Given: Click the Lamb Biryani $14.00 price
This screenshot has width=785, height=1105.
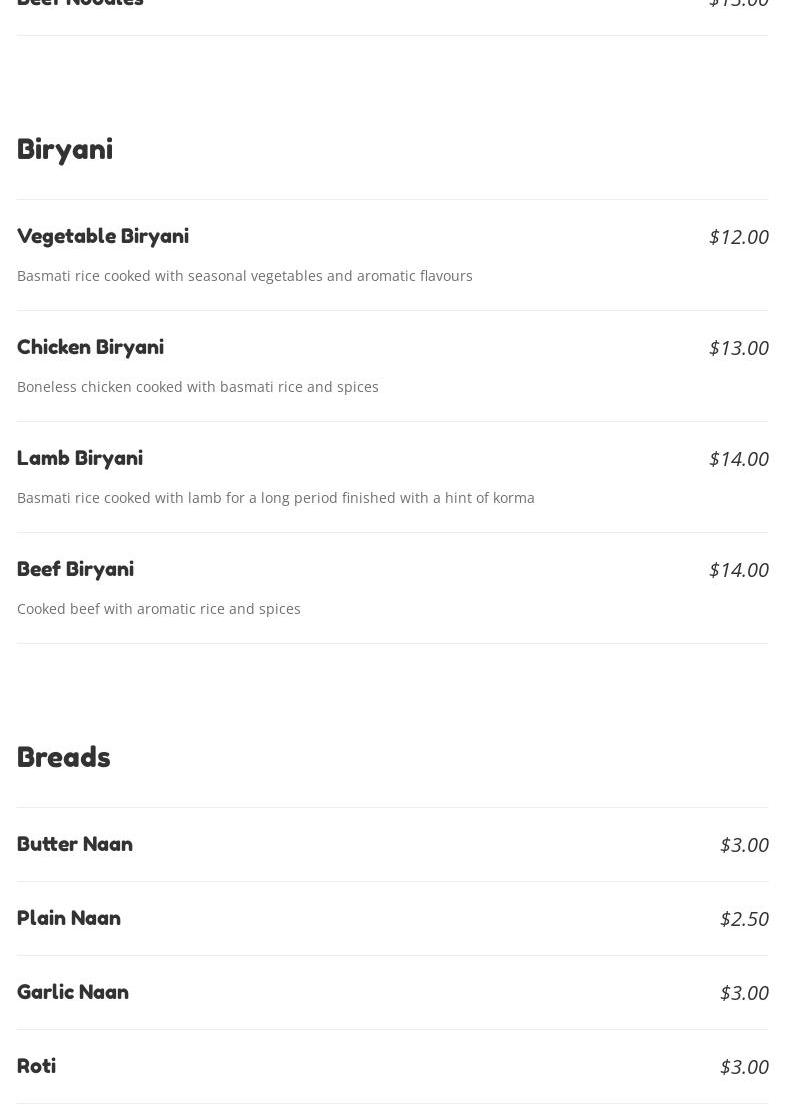Looking at the screenshot, I should (738, 459).
